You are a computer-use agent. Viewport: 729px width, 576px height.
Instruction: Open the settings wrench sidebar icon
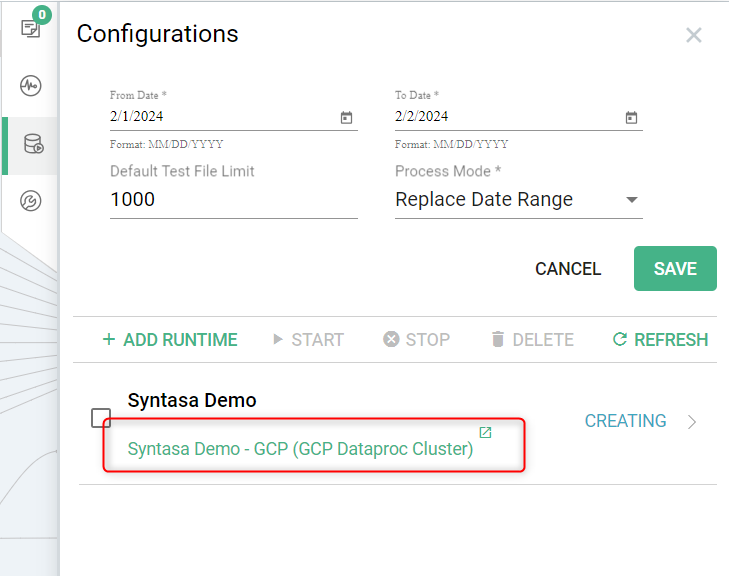coord(31,202)
